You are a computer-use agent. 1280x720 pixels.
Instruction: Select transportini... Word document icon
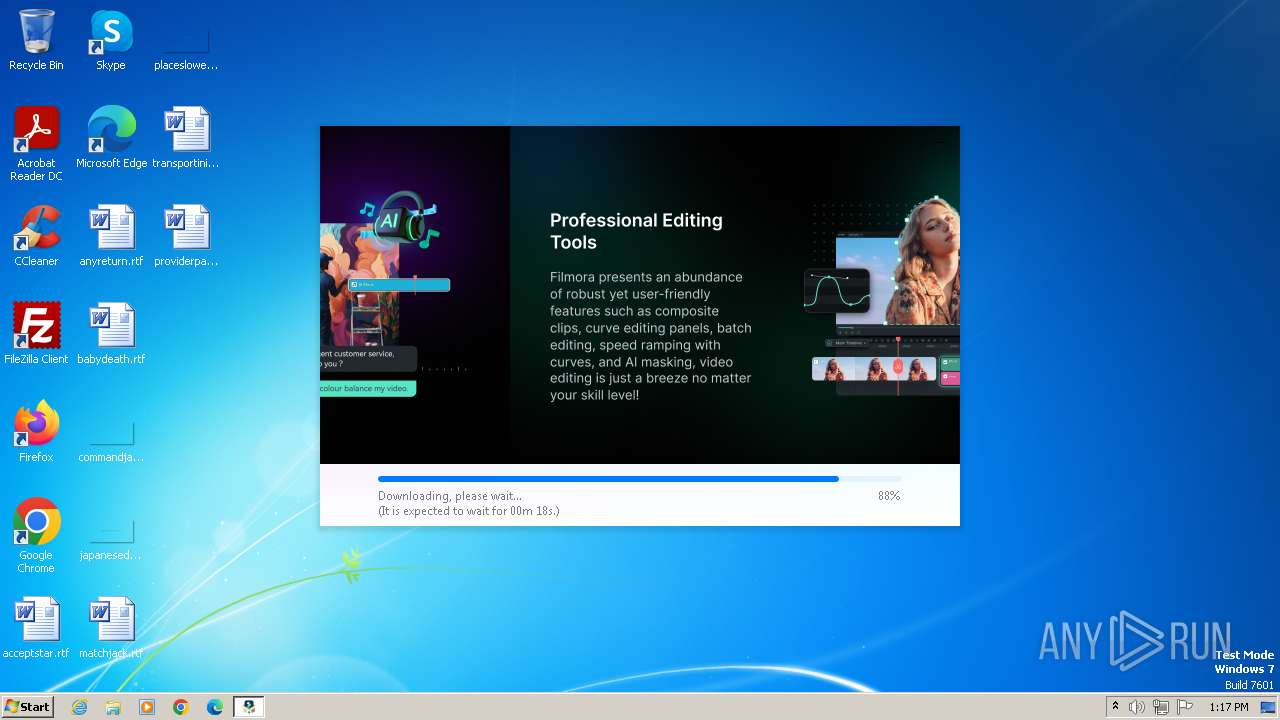[186, 138]
